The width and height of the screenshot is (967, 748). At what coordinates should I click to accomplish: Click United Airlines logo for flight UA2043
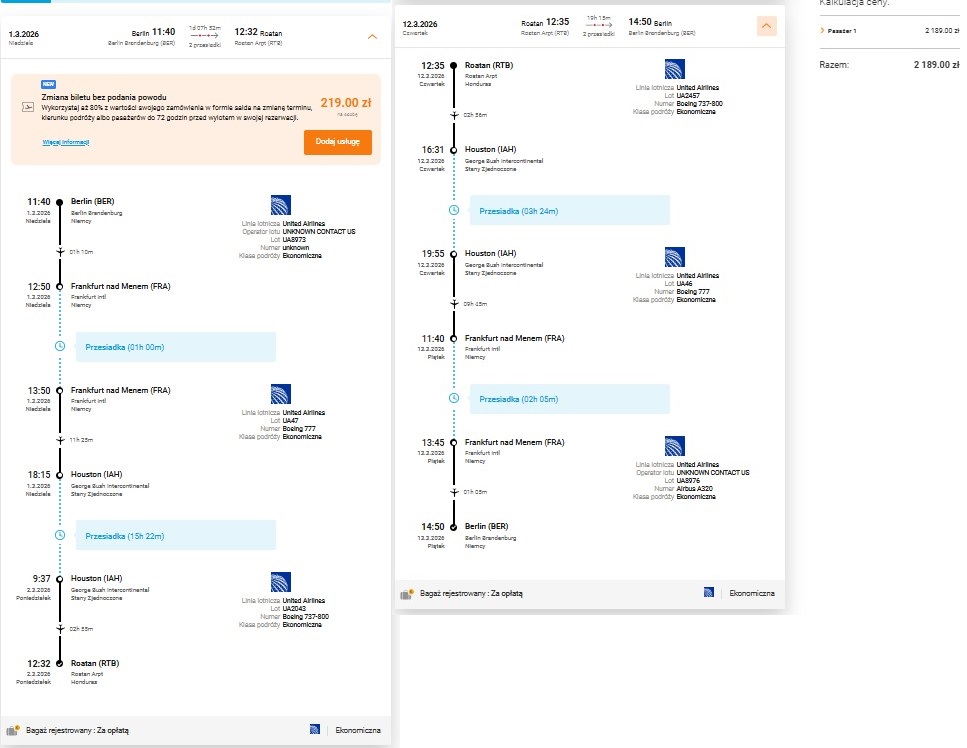click(x=281, y=582)
